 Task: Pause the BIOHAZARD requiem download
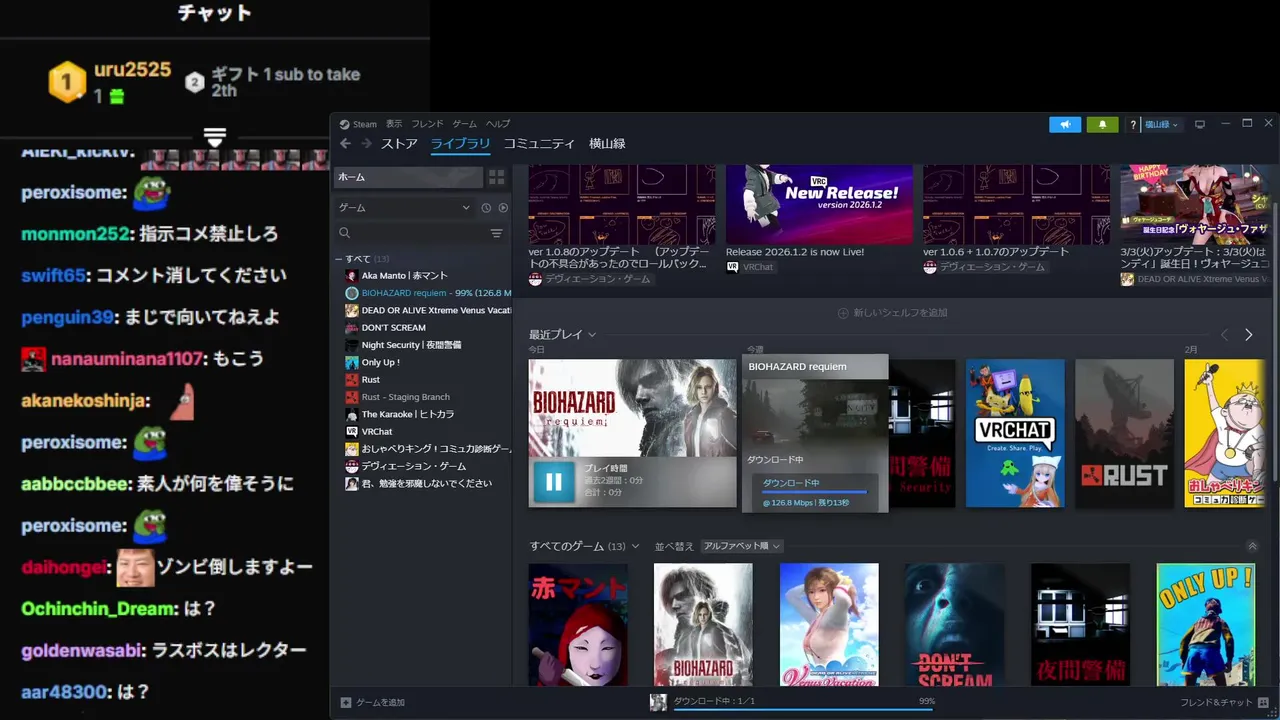tap(553, 482)
